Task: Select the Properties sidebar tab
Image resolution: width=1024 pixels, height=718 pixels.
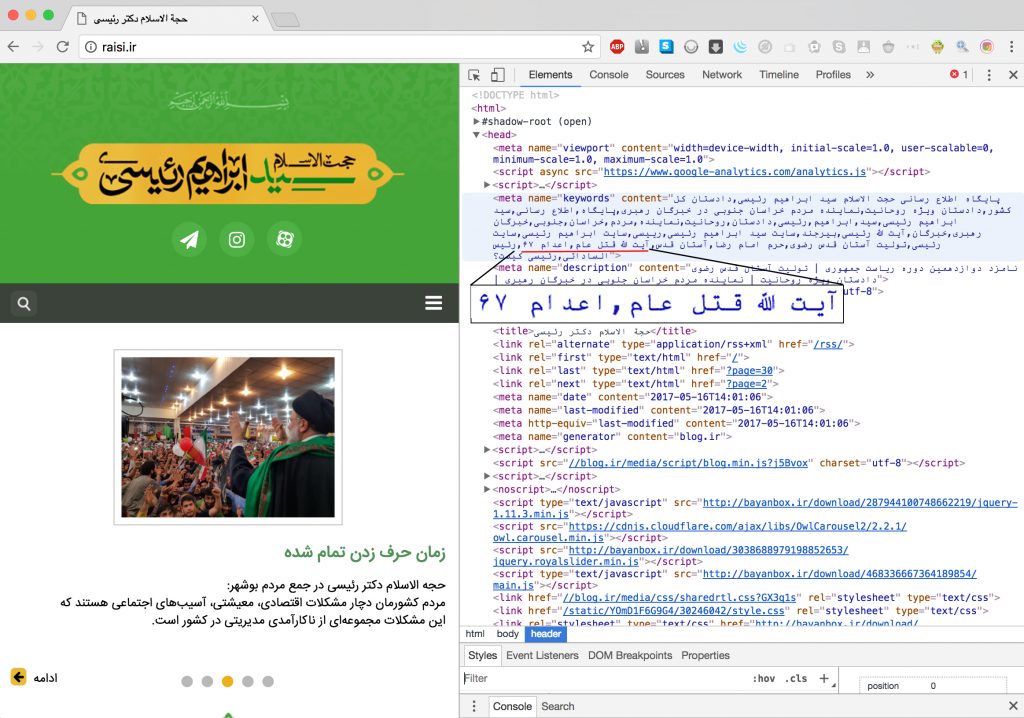Action: [x=705, y=655]
